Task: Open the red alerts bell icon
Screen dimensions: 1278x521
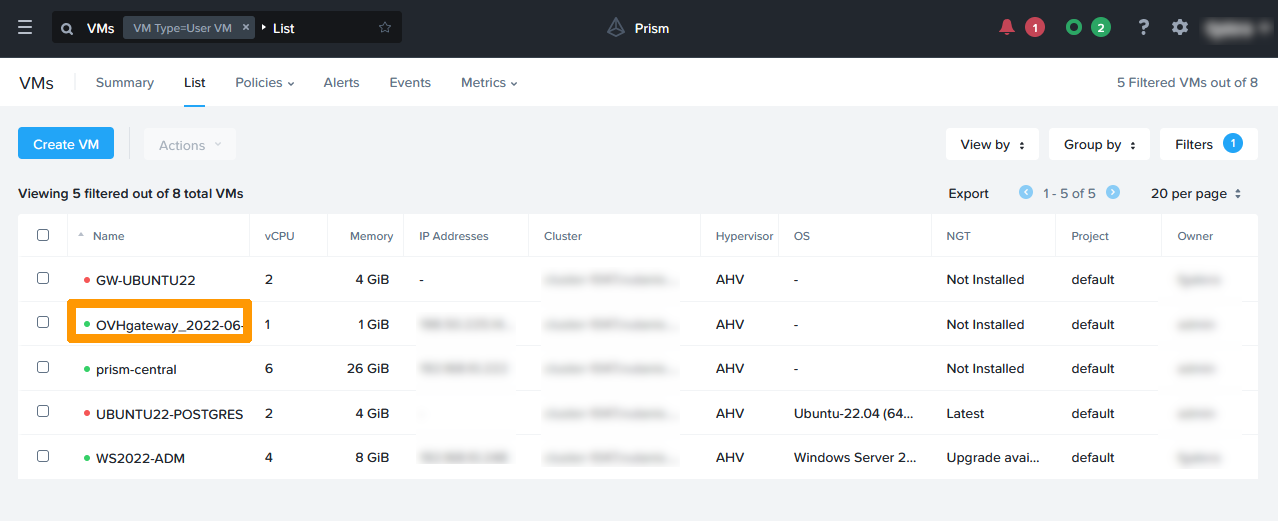Action: (x=1007, y=27)
